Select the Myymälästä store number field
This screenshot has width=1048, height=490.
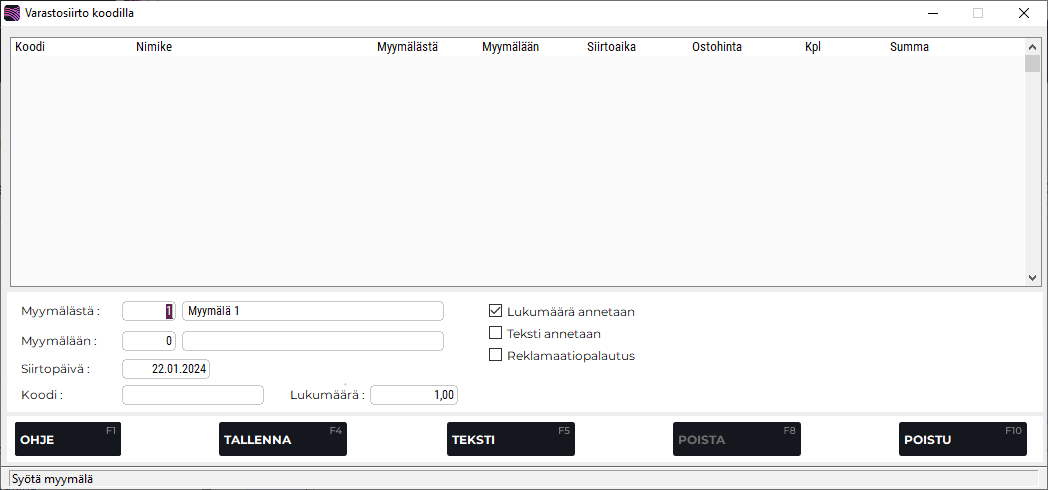(149, 311)
